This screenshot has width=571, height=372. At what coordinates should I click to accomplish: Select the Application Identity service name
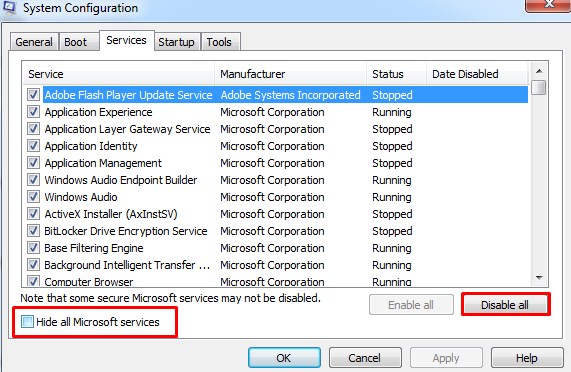(91, 146)
